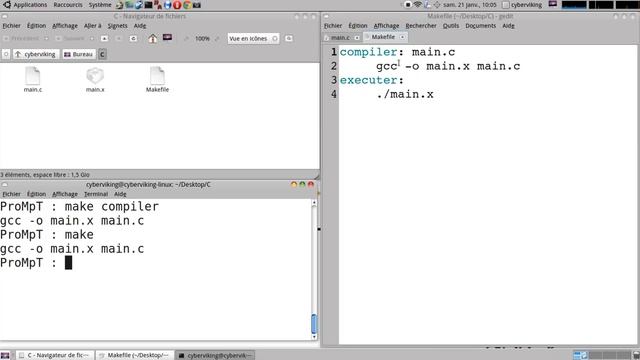Open Documents menu in gedit
Screen dimensions: 640x360
(x=480, y=26)
